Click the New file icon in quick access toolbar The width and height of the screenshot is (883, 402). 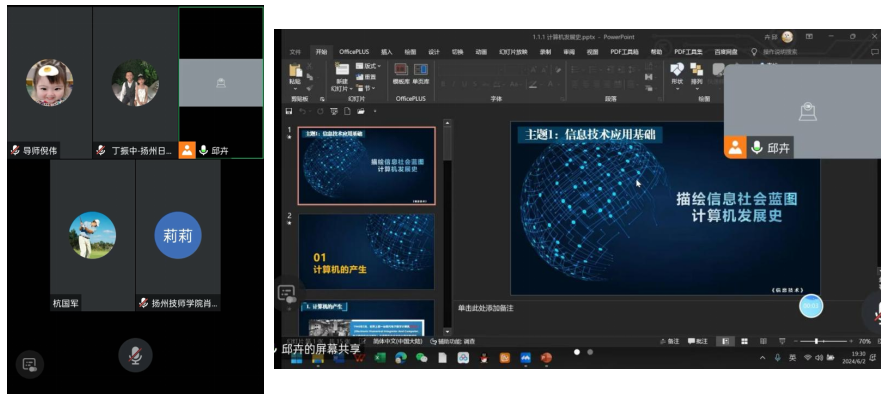tap(347, 111)
